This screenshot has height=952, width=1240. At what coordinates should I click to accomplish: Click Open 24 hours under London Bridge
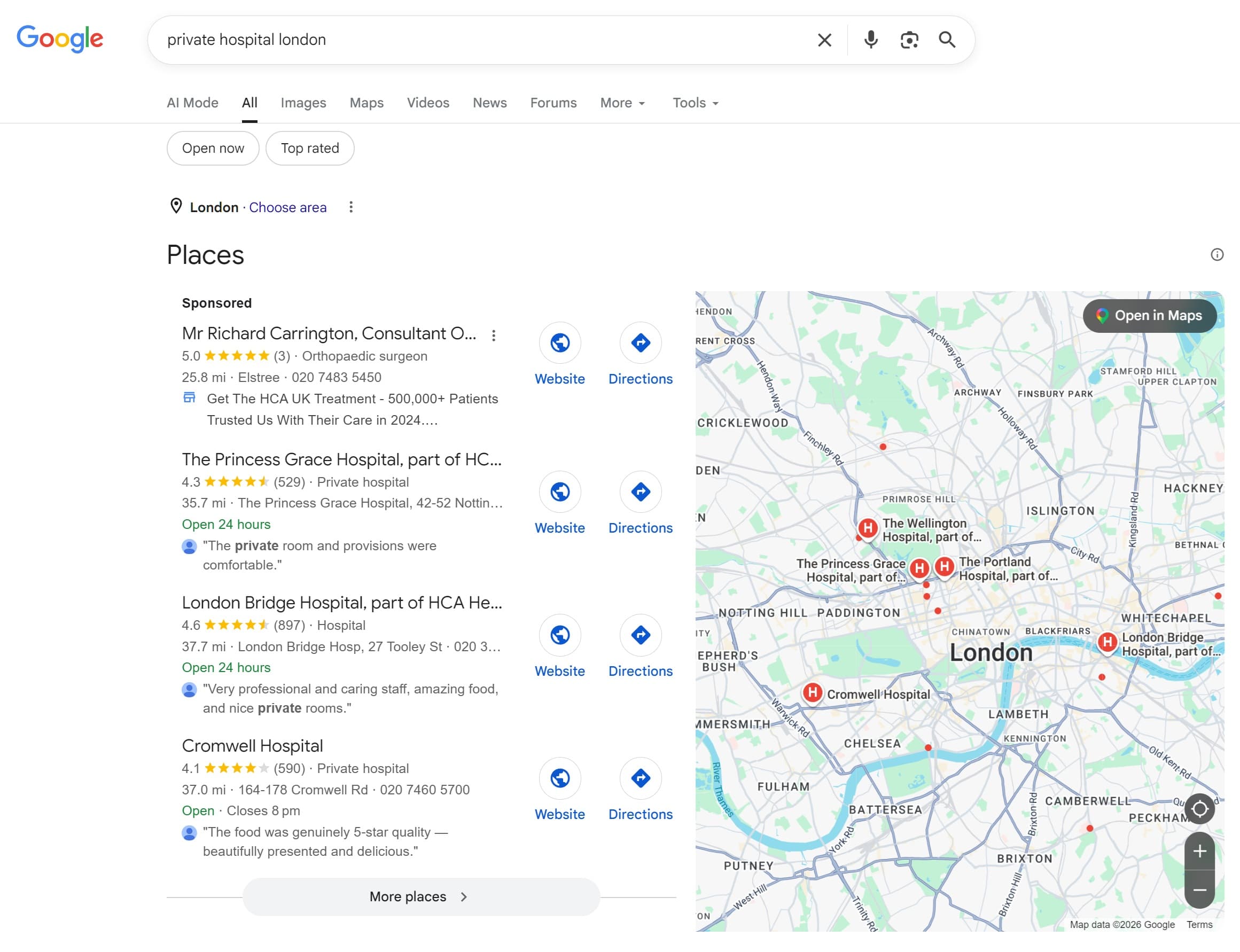point(226,668)
